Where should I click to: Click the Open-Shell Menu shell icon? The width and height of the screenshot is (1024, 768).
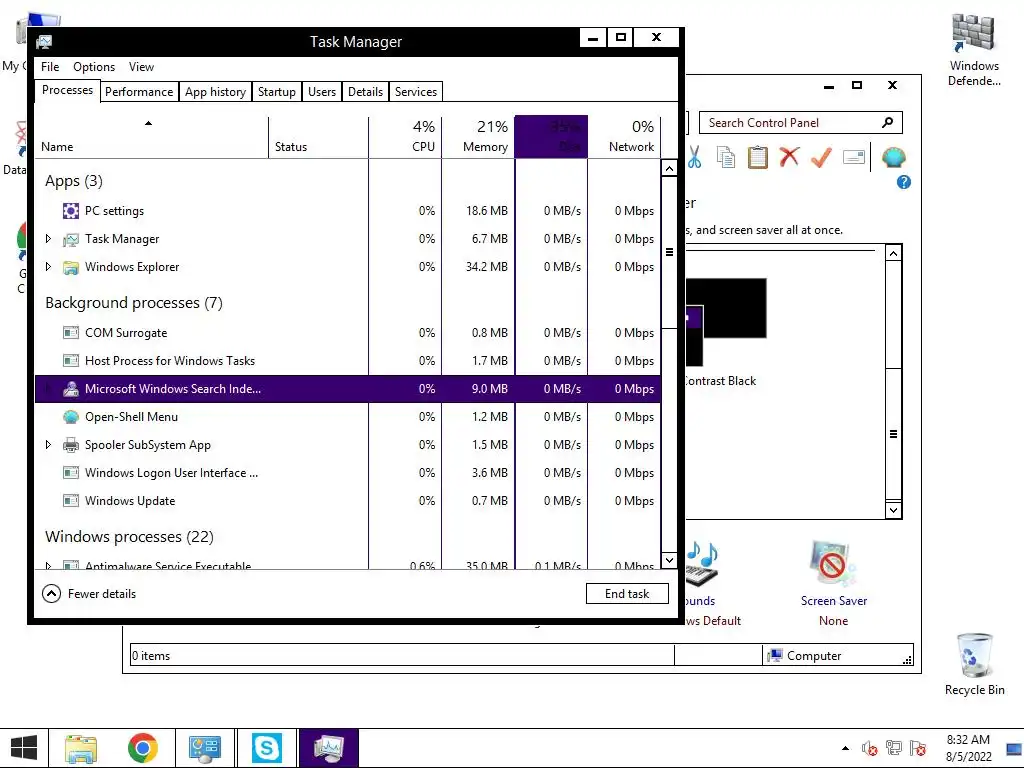click(x=71, y=417)
